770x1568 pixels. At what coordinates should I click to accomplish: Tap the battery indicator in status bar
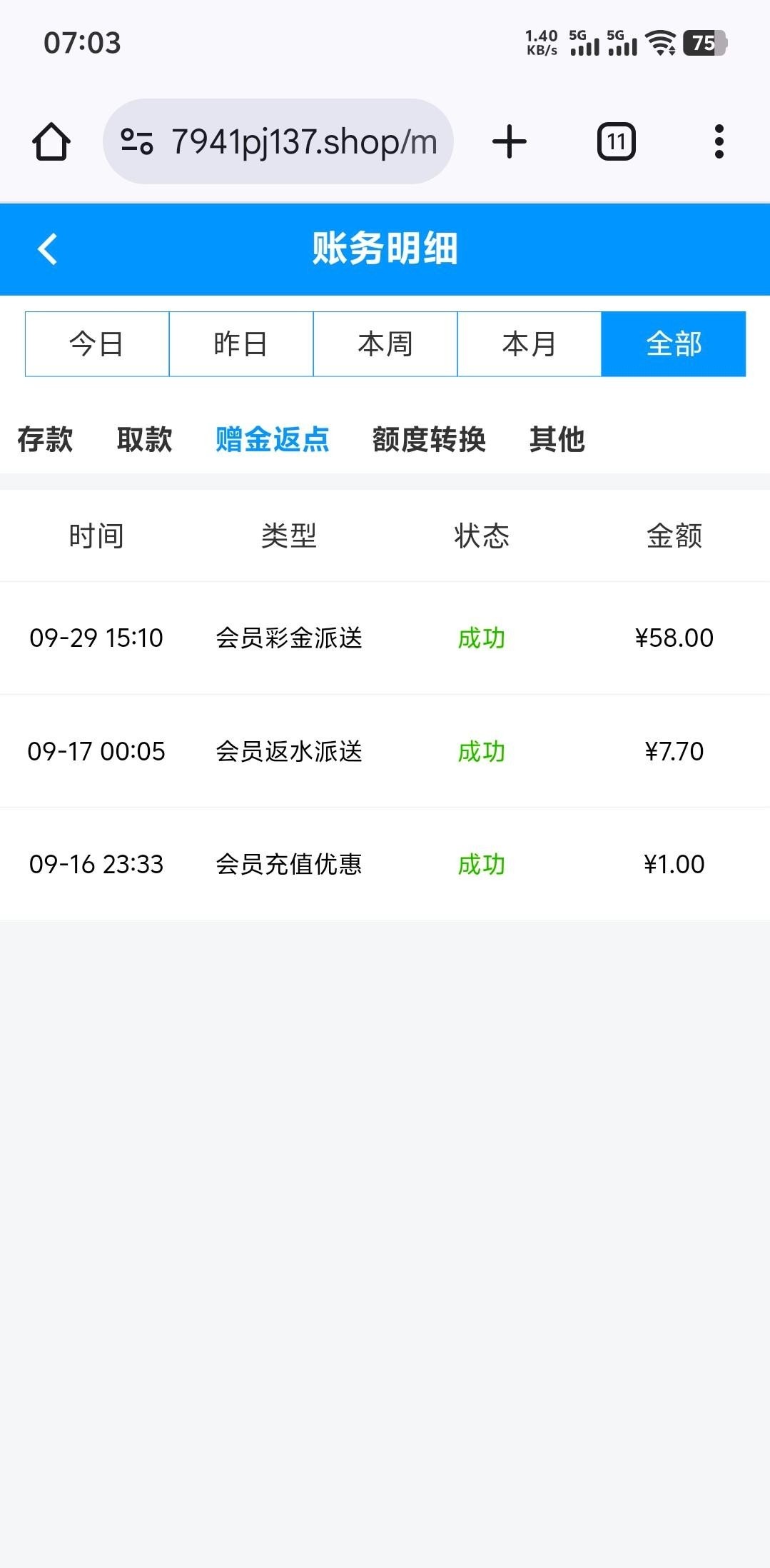[704, 43]
